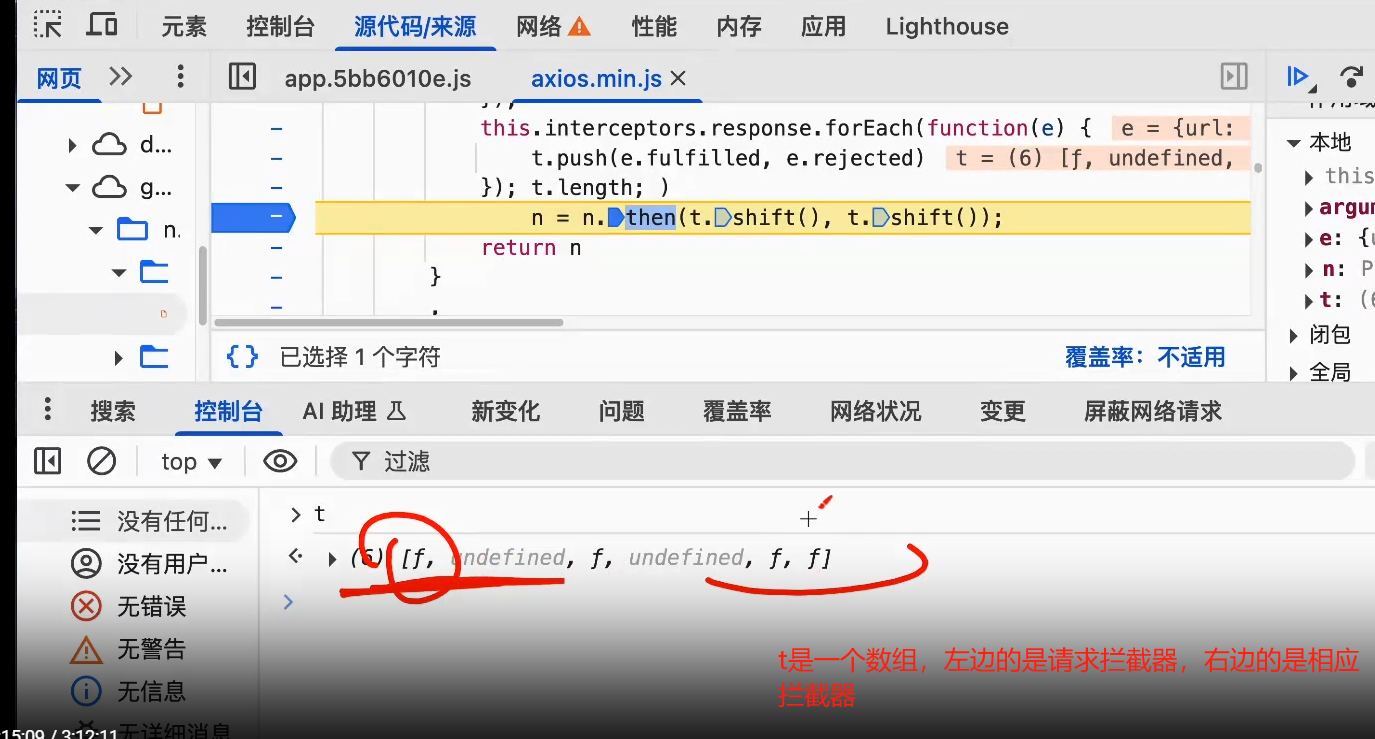Toggle the active breakpoint marker
Viewport: 1375px width, 739px height.
(254, 217)
